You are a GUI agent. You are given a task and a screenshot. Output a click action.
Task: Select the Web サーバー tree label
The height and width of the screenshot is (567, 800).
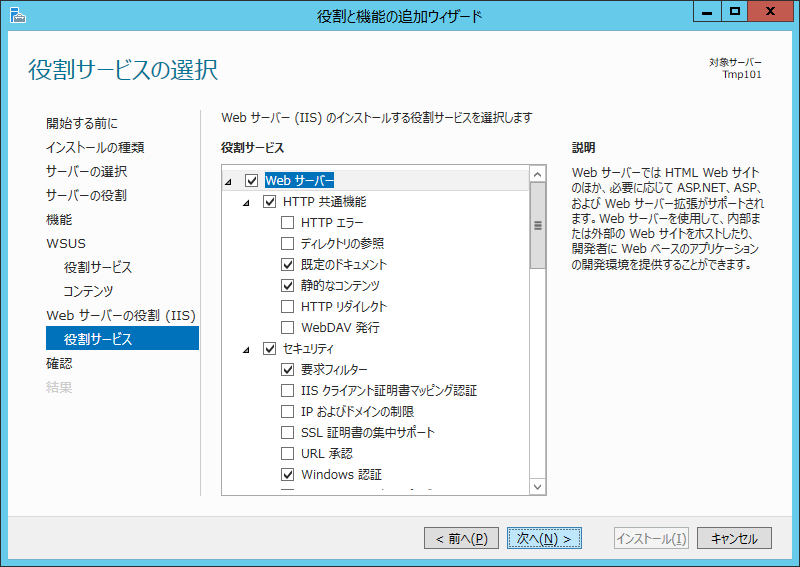tap(299, 180)
